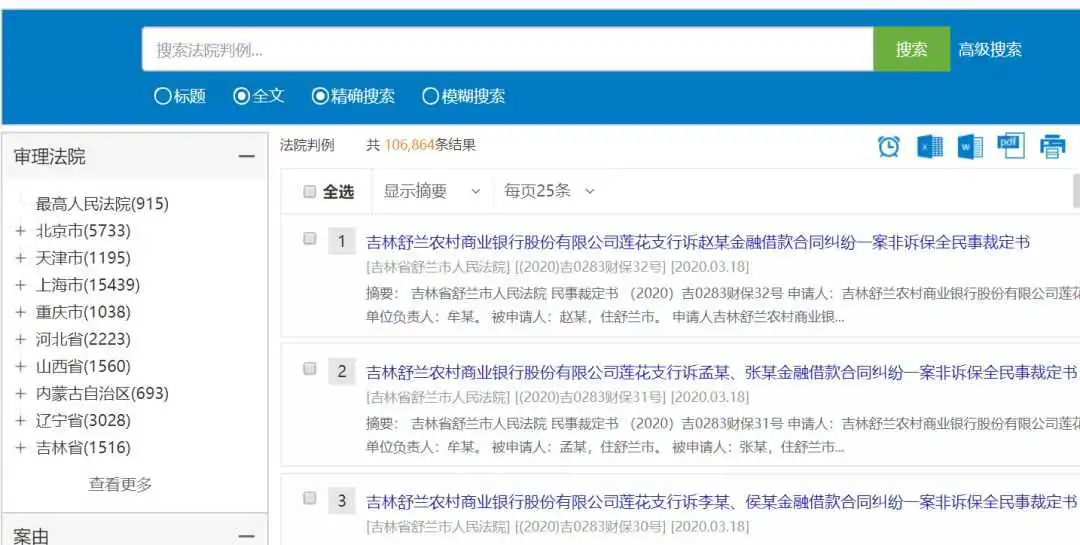The width and height of the screenshot is (1080, 545).
Task: Click case number (2020)吉0283财保32号
Action: coord(590,267)
